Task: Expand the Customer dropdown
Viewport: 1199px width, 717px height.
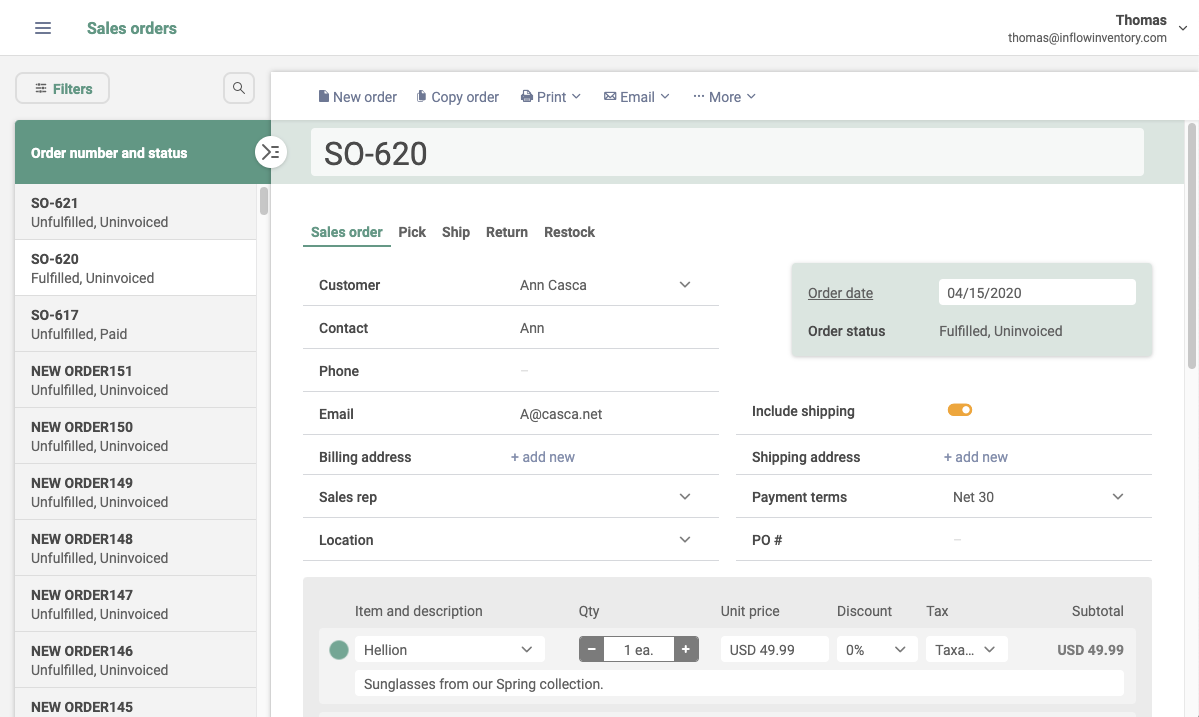Action: pos(684,285)
